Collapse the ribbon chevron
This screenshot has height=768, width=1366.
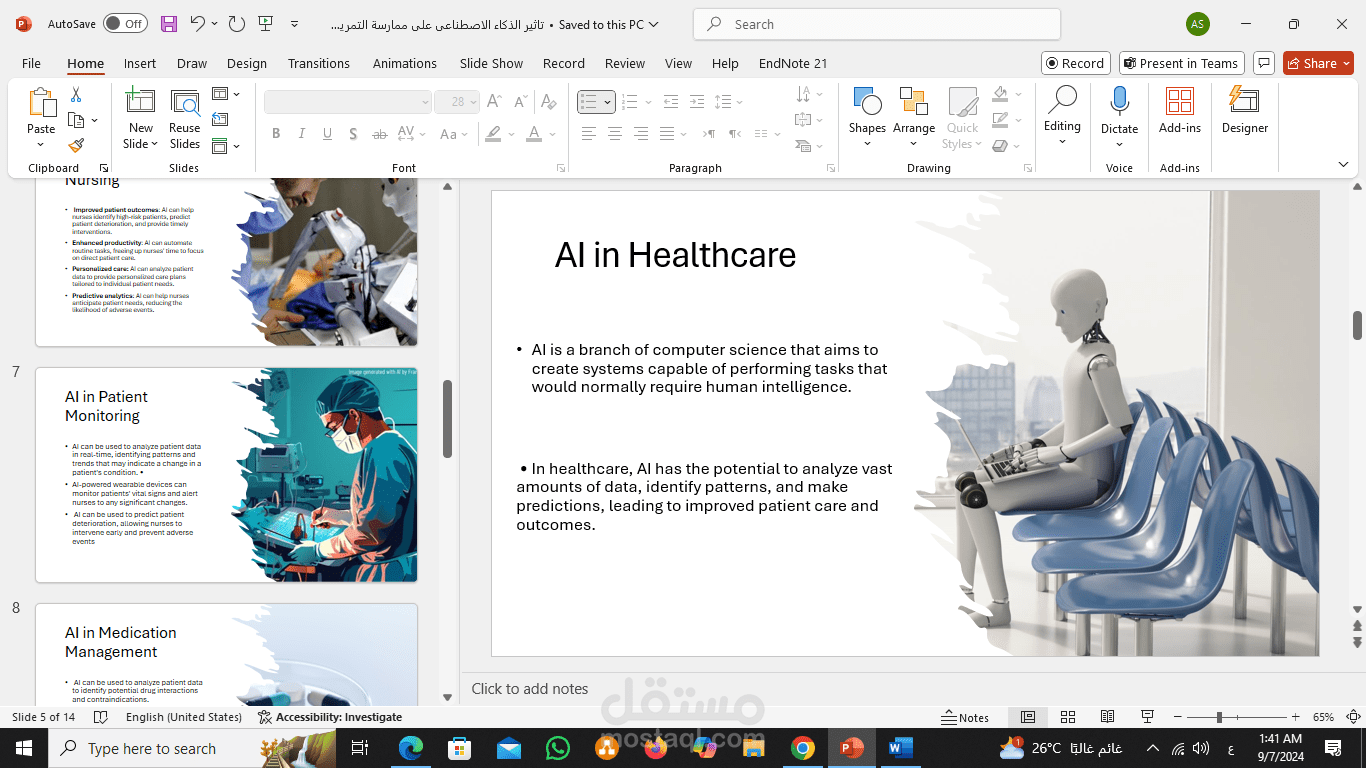(1344, 165)
